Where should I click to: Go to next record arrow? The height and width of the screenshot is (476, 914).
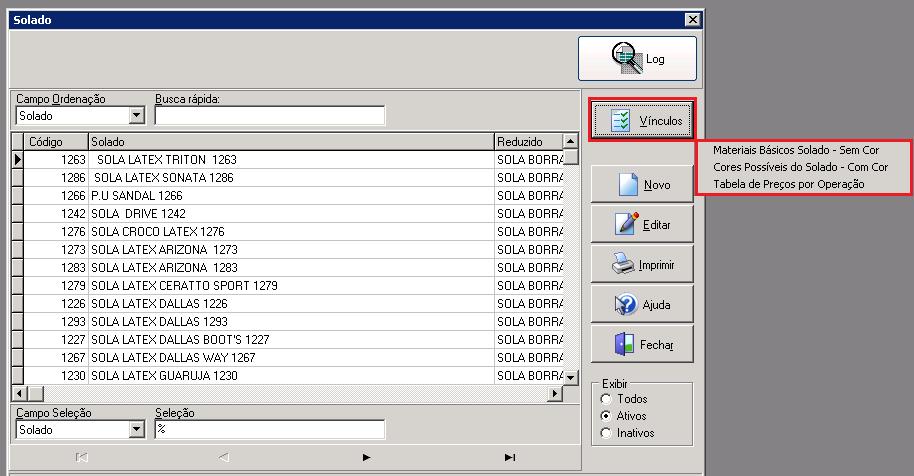click(x=366, y=457)
